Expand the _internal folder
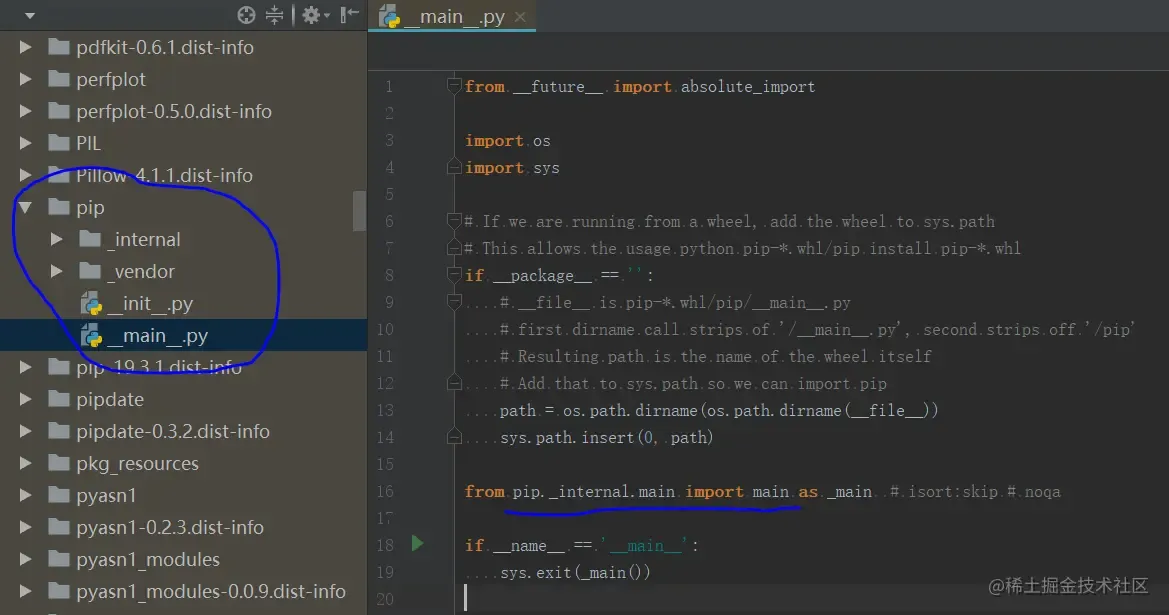This screenshot has width=1169, height=615. (x=57, y=239)
